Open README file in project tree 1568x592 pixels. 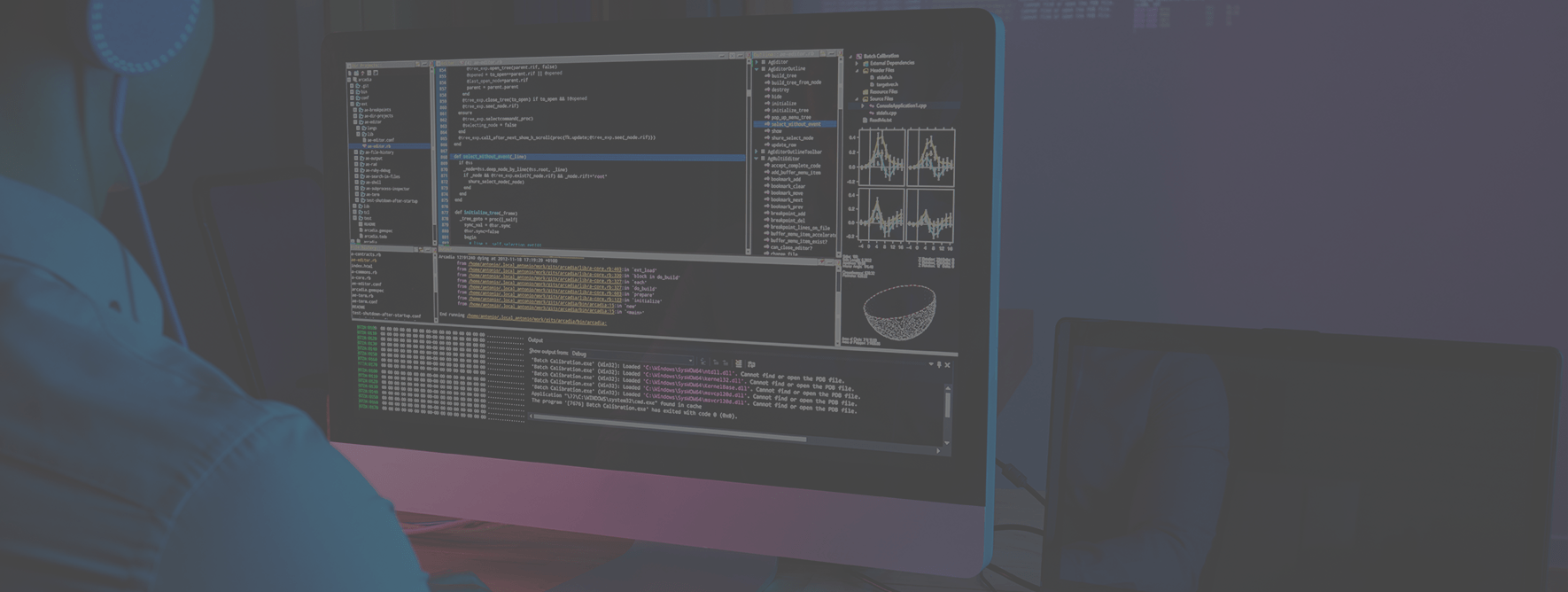369,224
